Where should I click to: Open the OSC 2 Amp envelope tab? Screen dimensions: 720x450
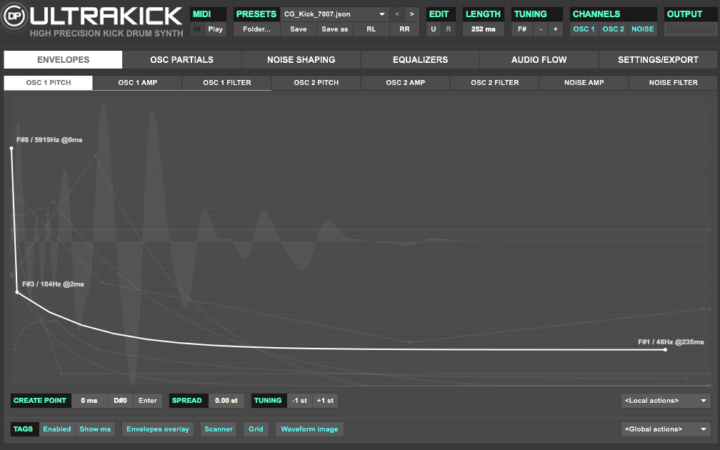[x=405, y=83]
